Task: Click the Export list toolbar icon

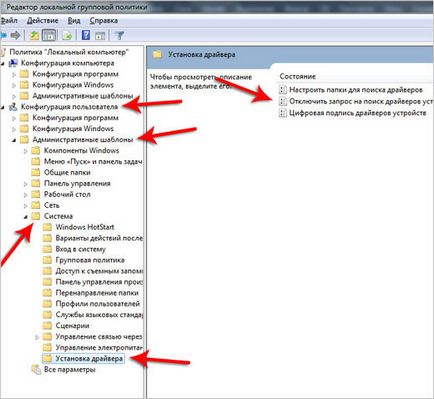Action: [x=67, y=35]
